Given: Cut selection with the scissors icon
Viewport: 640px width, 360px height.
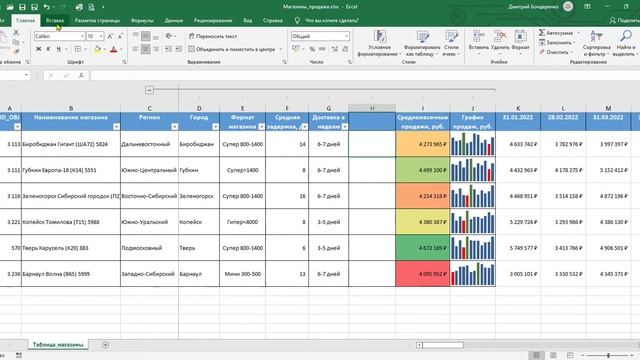Looking at the screenshot, I should tap(16, 32).
